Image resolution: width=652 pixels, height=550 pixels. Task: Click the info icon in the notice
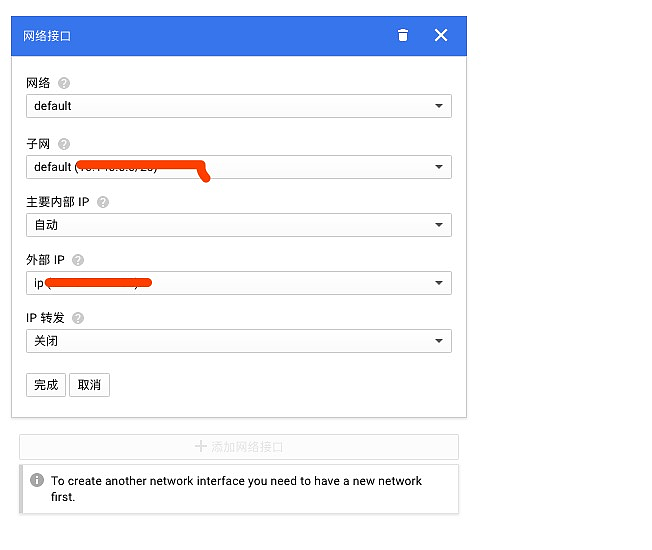tap(37, 480)
